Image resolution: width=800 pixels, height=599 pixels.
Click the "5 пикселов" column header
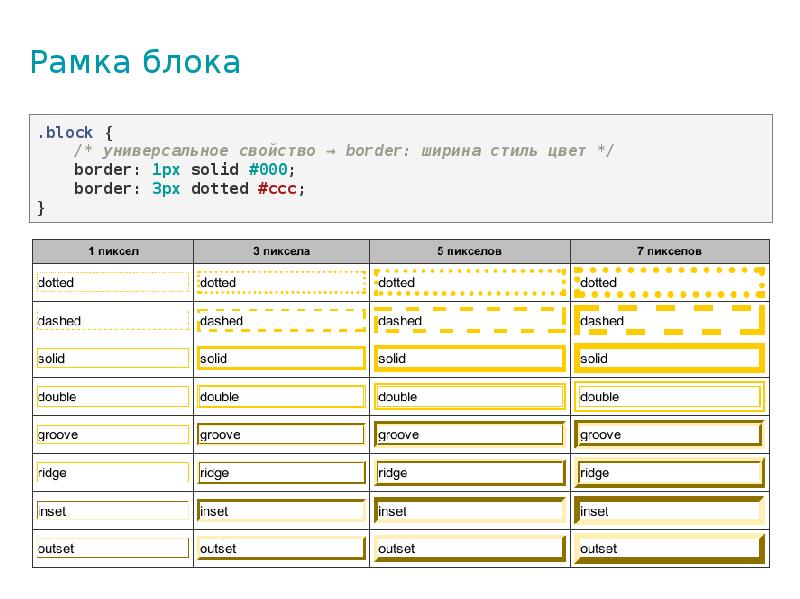click(x=469, y=251)
